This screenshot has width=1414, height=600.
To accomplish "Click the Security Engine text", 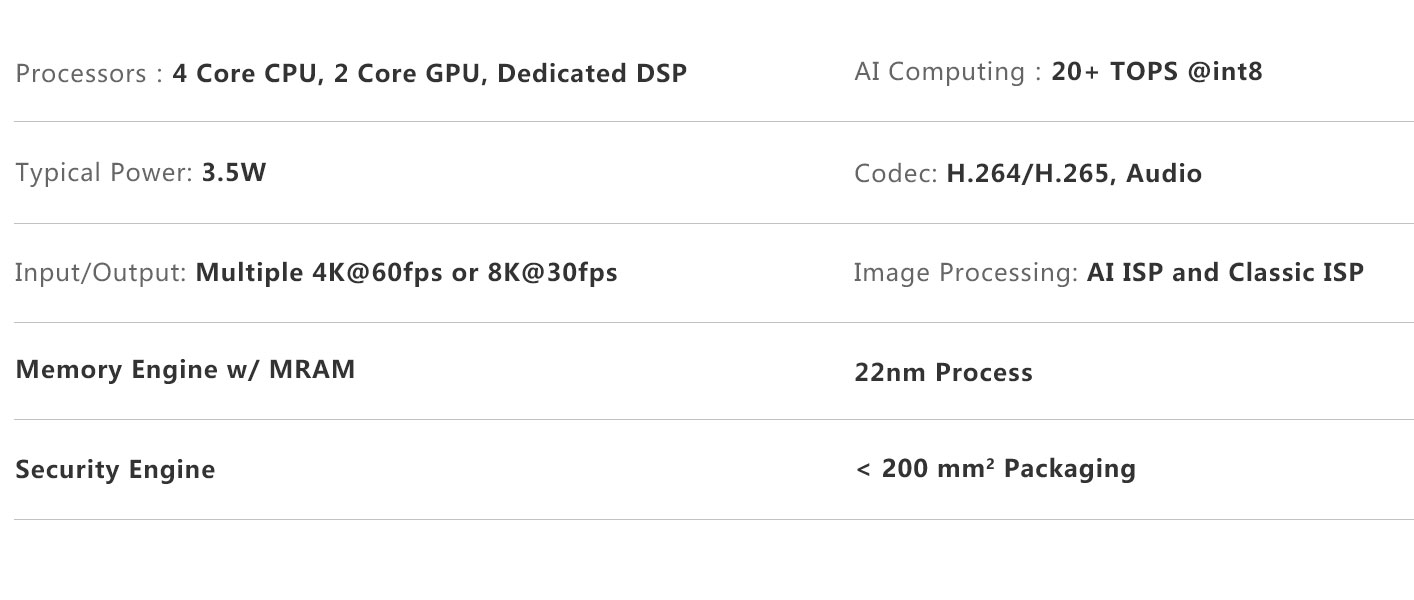I will click(115, 470).
